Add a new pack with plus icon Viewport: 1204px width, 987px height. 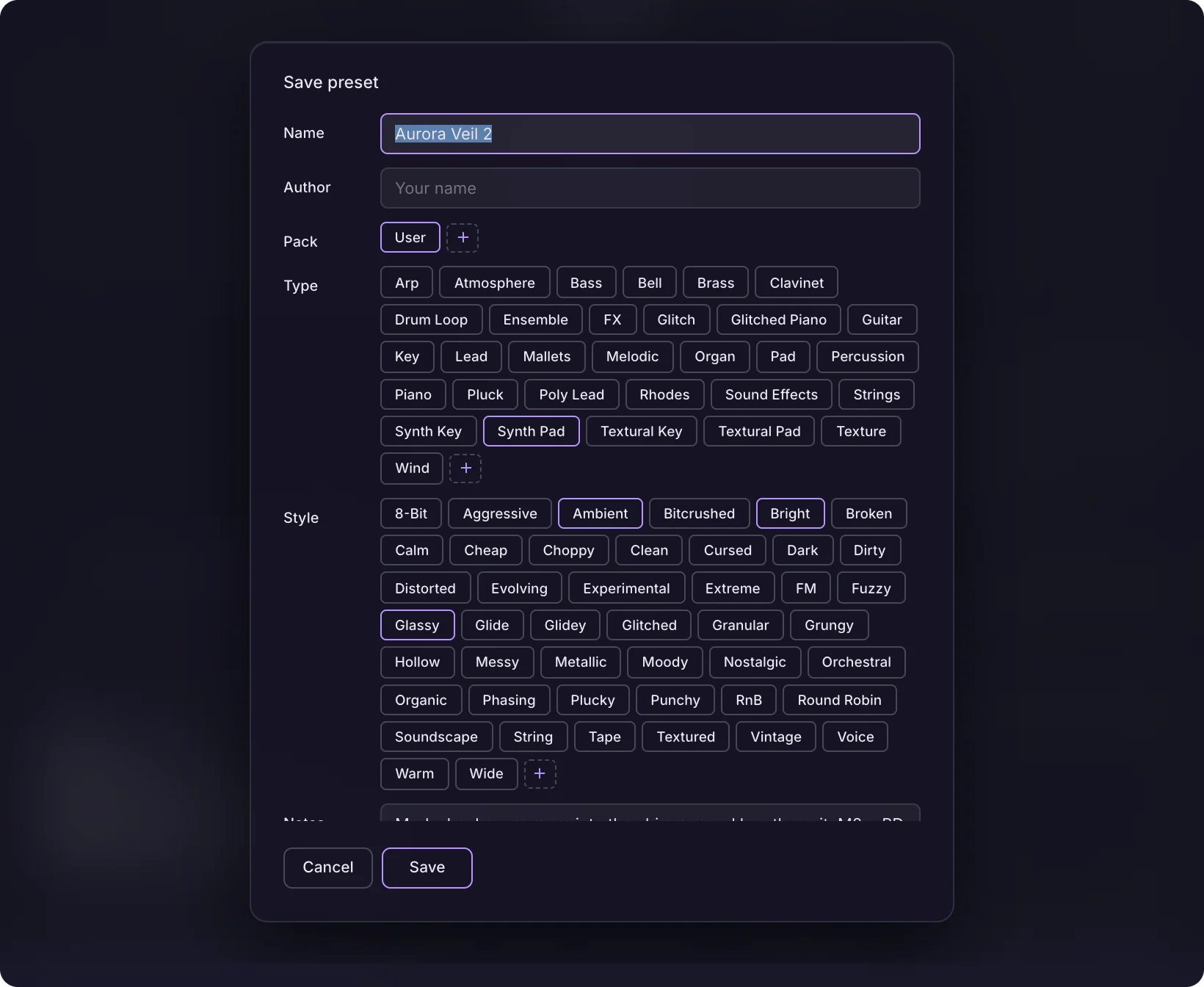pyautogui.click(x=463, y=237)
